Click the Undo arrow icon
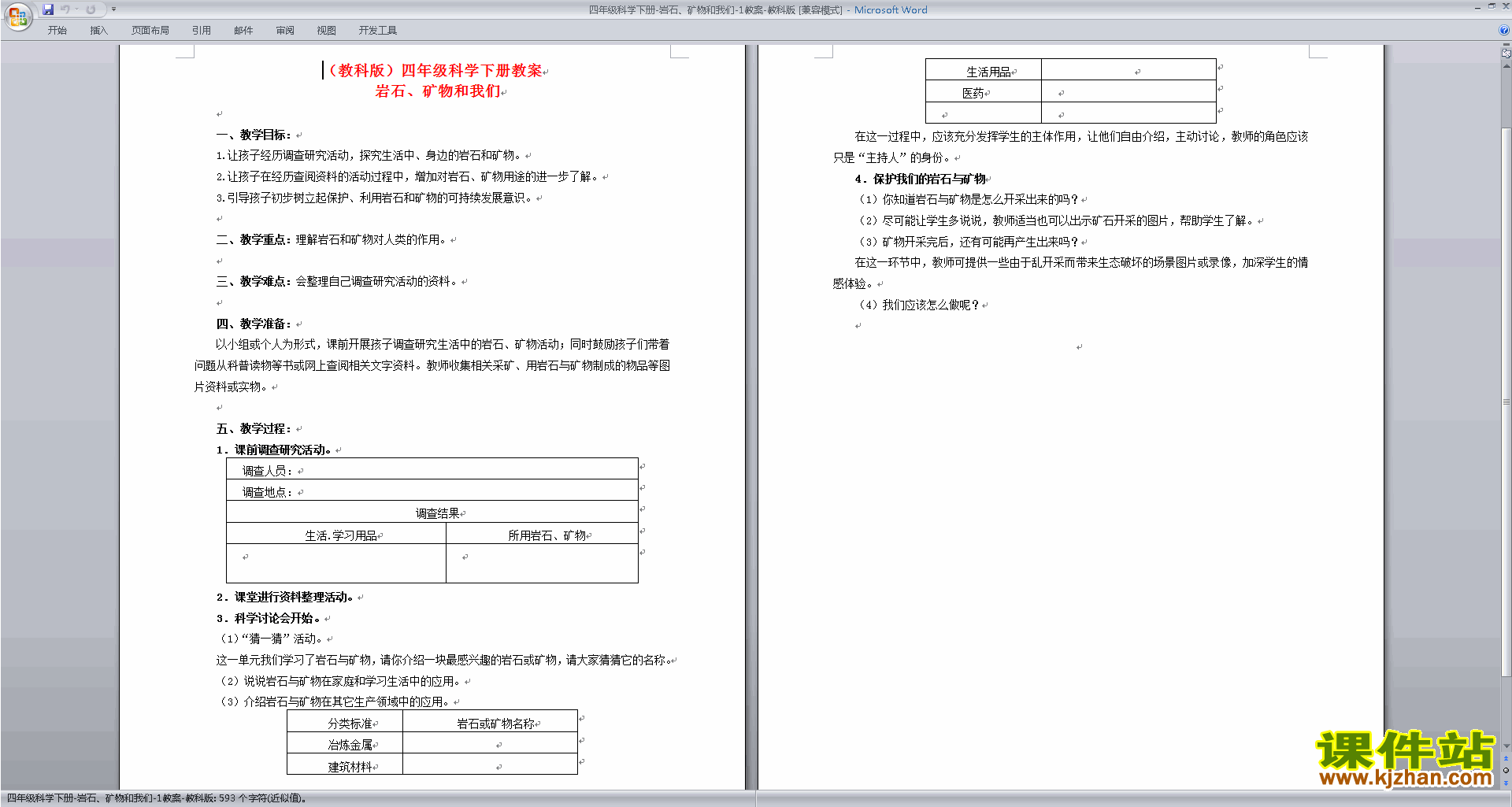Screen dimensions: 1512x807 click(65, 9)
